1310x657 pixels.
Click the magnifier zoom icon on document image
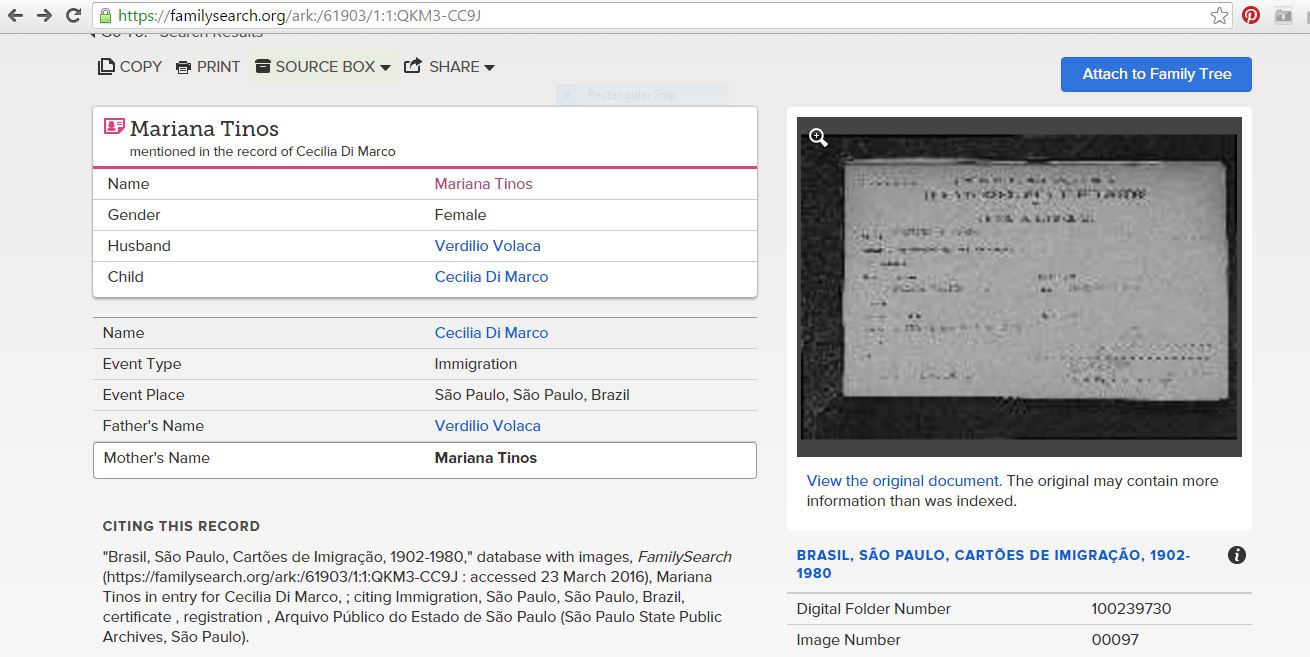[x=818, y=138]
